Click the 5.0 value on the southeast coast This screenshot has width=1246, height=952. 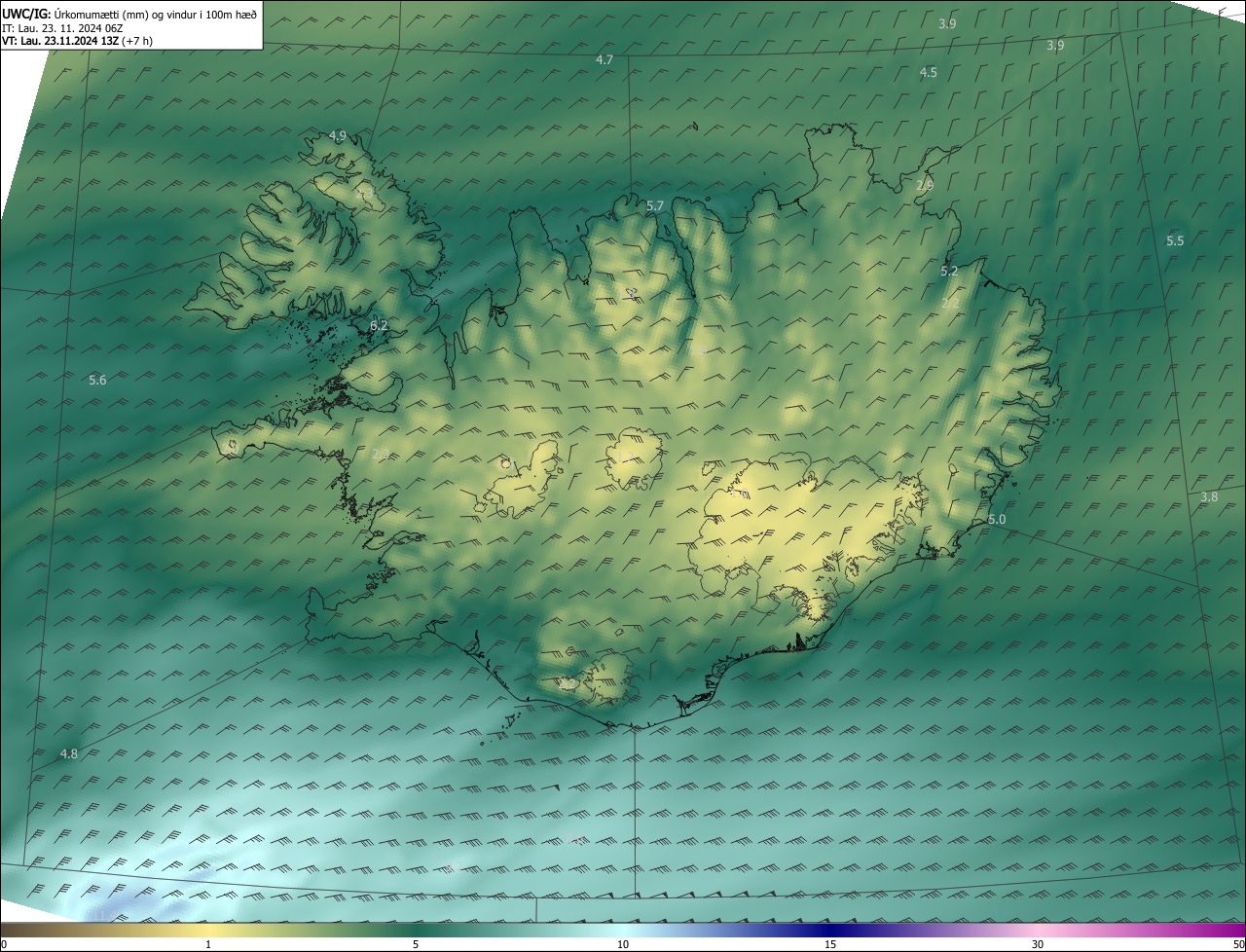(x=997, y=521)
